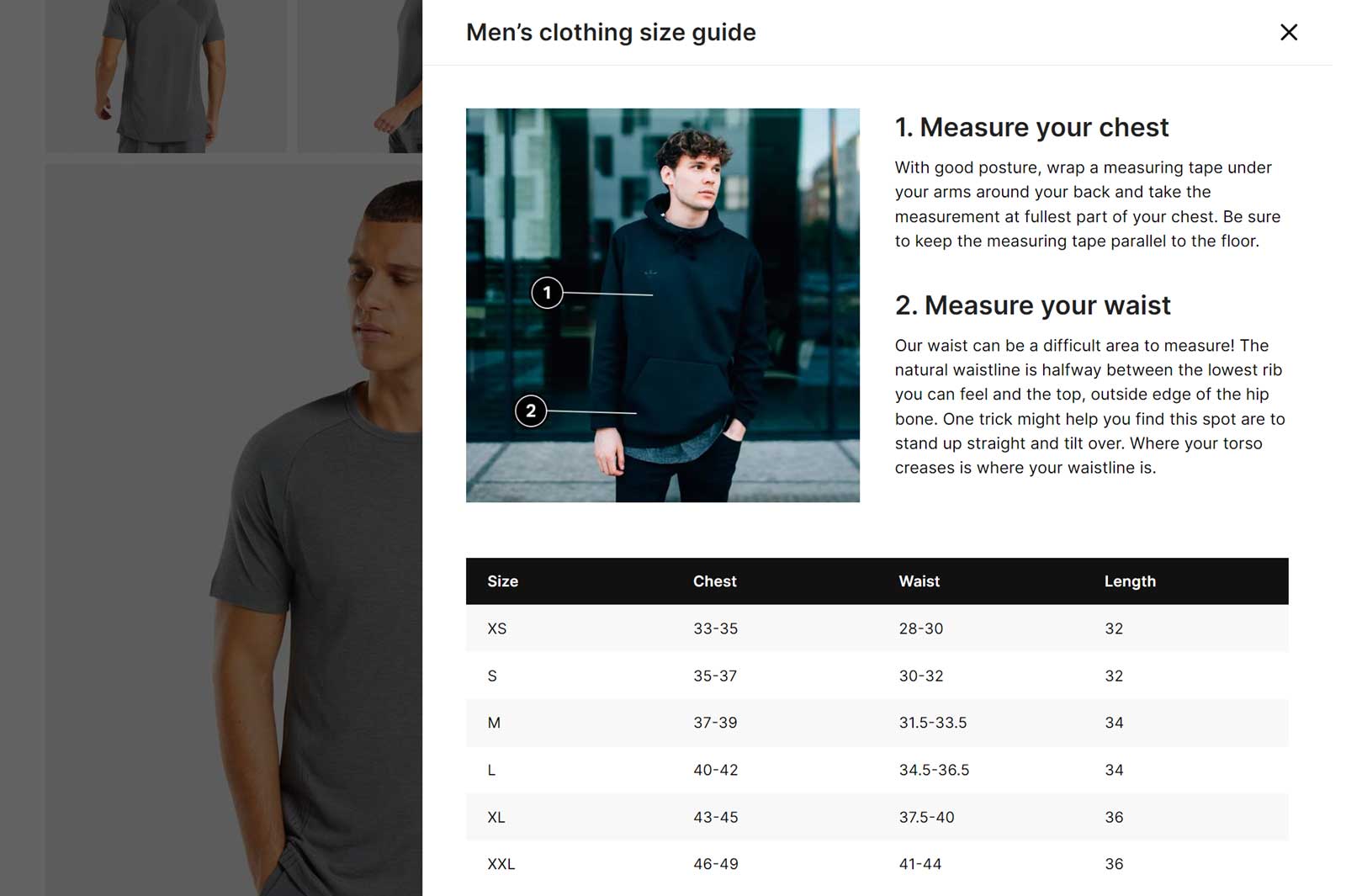The width and height of the screenshot is (1346, 896).
Task: Click the 34.5-36.5 waist measurement cell
Action: click(x=934, y=770)
